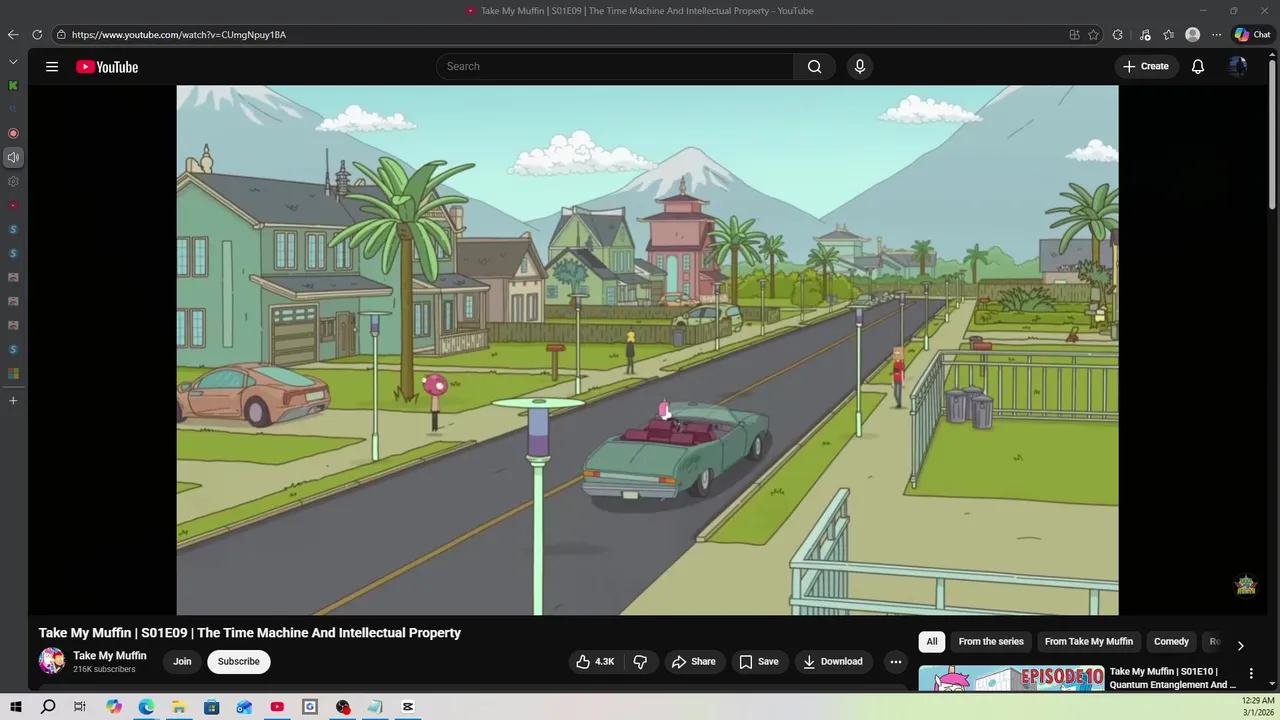Image resolution: width=1280 pixels, height=720 pixels.
Task: Add a new tab with plus icon
Action: click(x=13, y=400)
